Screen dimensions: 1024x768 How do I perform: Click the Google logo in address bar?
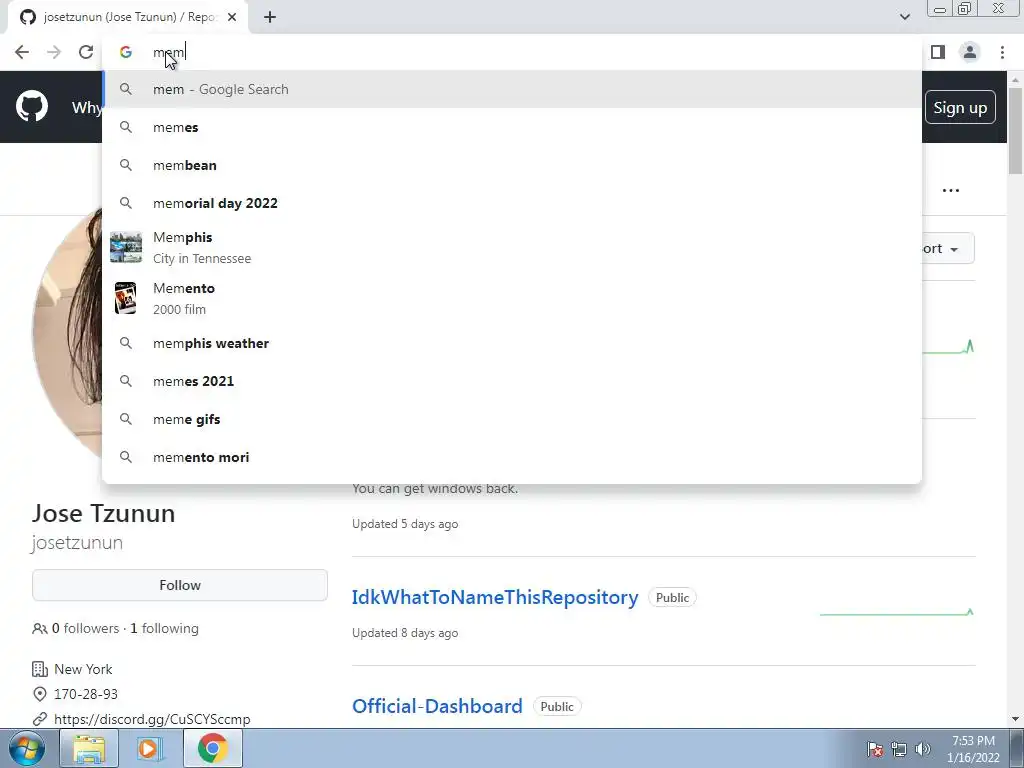coord(125,52)
